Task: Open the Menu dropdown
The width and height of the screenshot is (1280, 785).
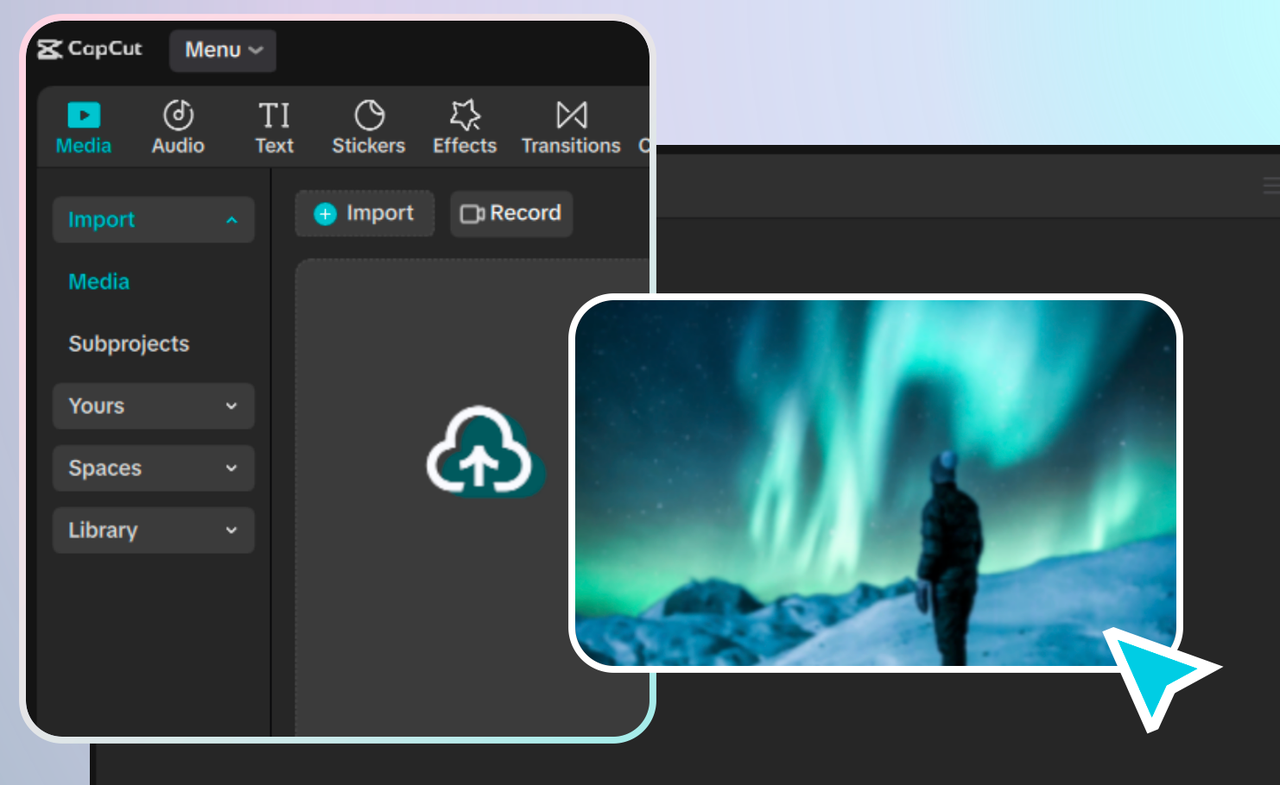Action: [222, 50]
